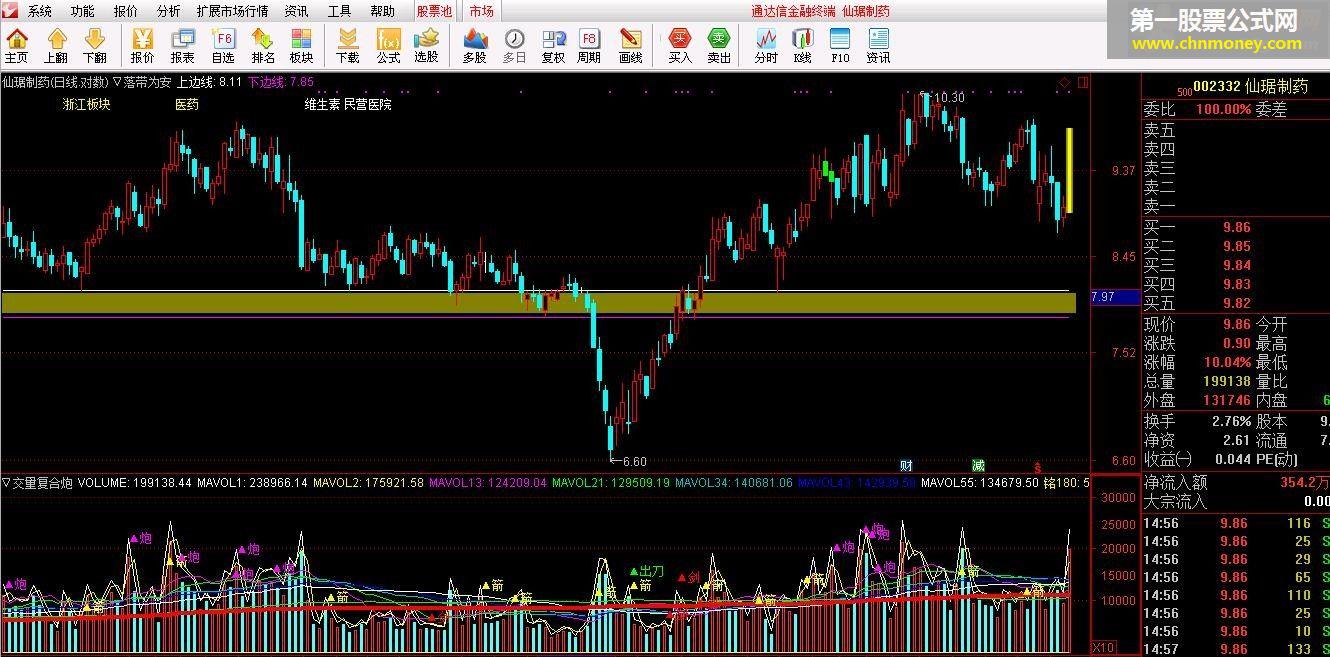Click the green 卖出 sell icon
This screenshot has width=1330, height=657.
tap(719, 46)
